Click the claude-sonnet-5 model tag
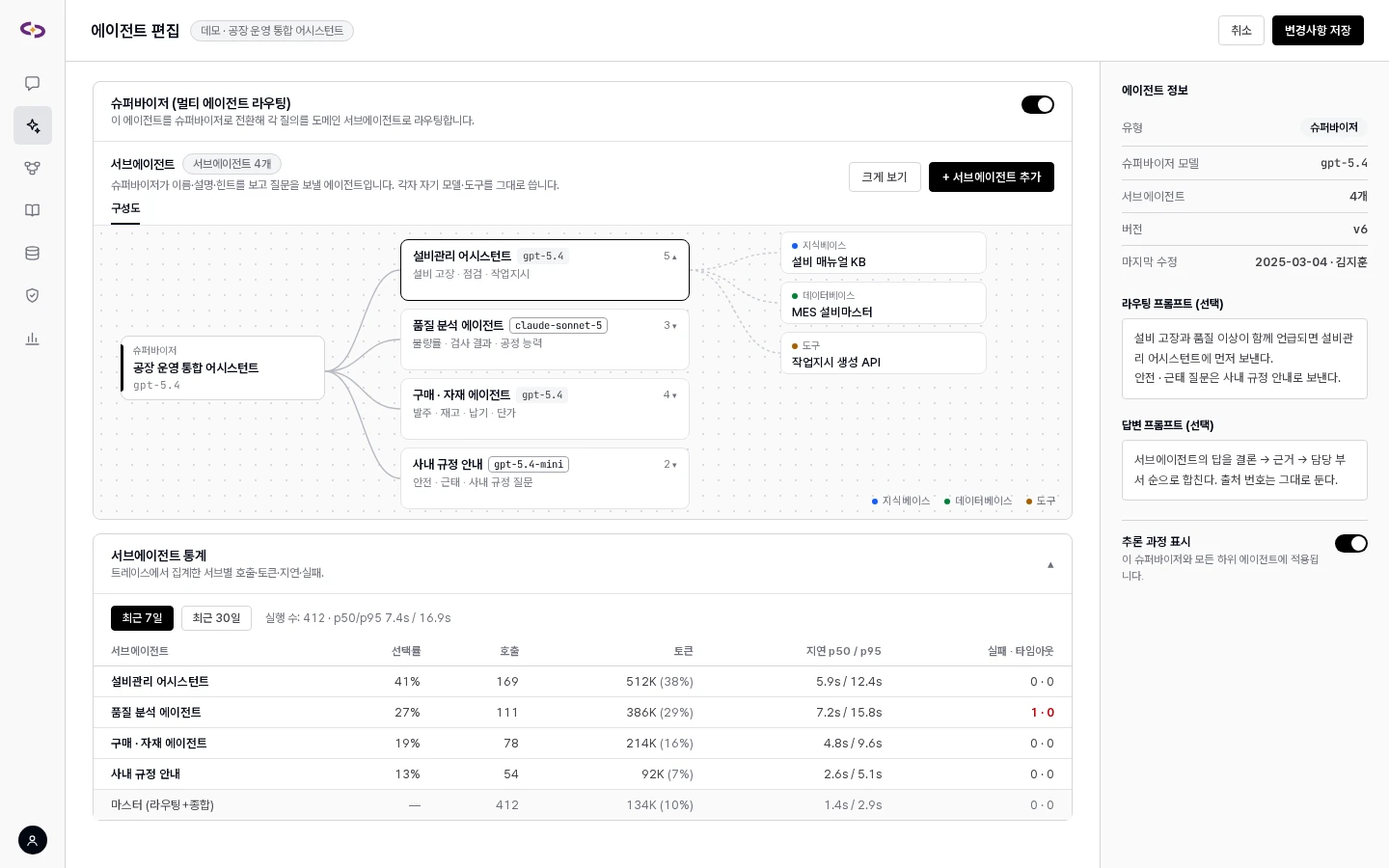The height and width of the screenshot is (868, 1389). 558,326
